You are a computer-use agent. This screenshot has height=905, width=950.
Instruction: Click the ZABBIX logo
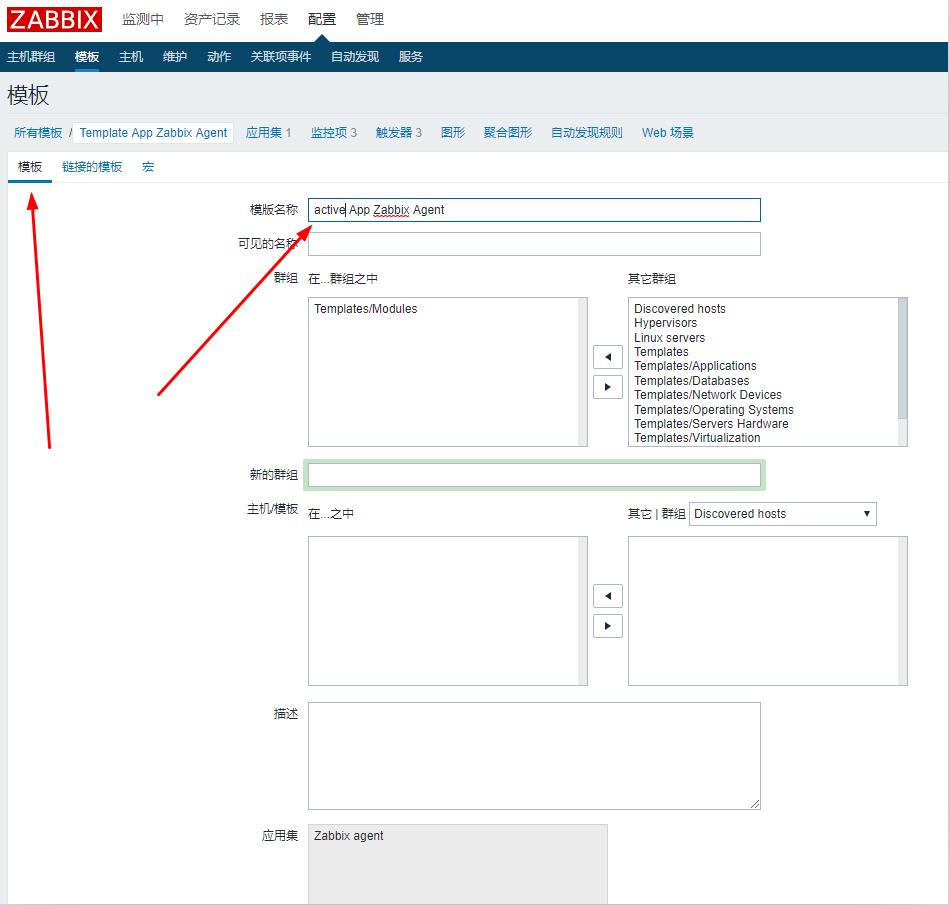pyautogui.click(x=54, y=19)
